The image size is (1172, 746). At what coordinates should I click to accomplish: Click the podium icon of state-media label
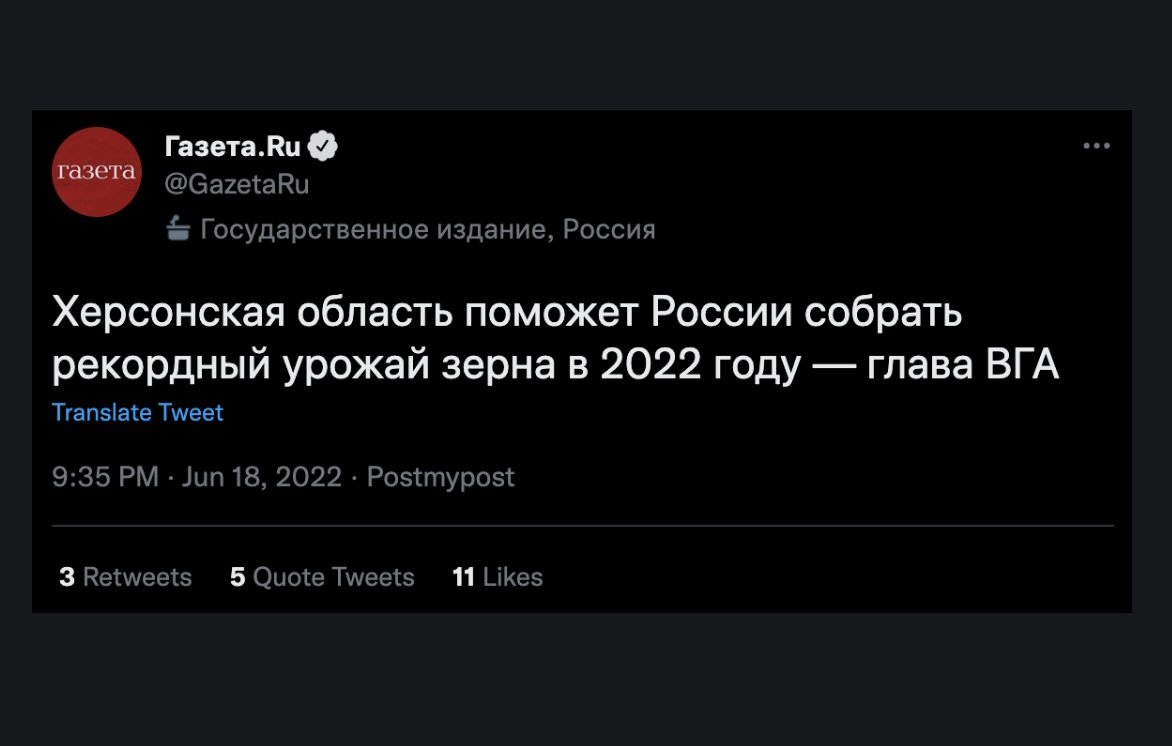[x=178, y=229]
